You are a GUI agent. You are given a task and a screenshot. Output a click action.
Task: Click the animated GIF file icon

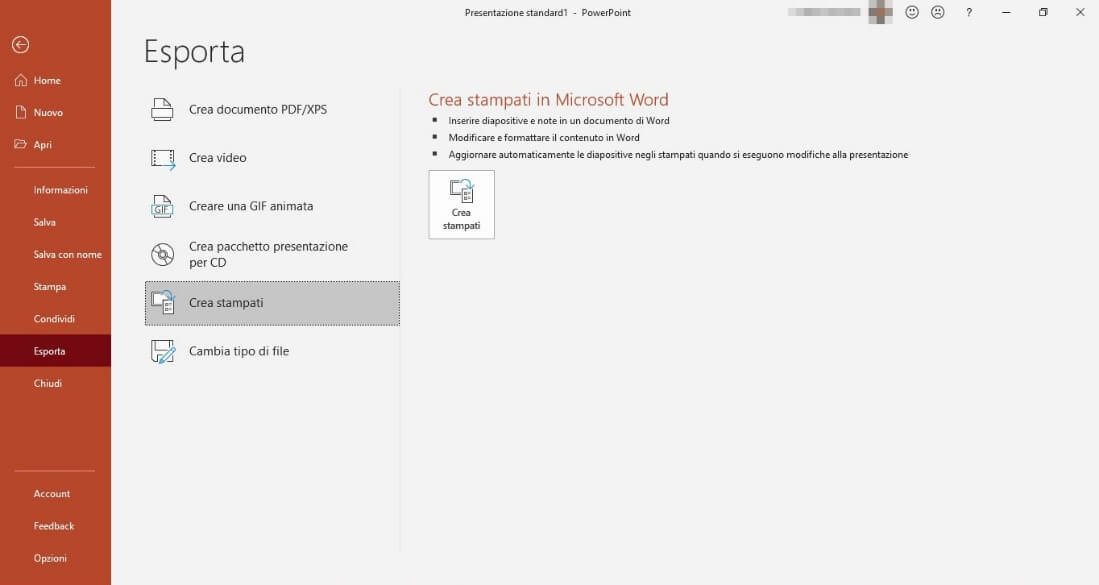point(163,207)
